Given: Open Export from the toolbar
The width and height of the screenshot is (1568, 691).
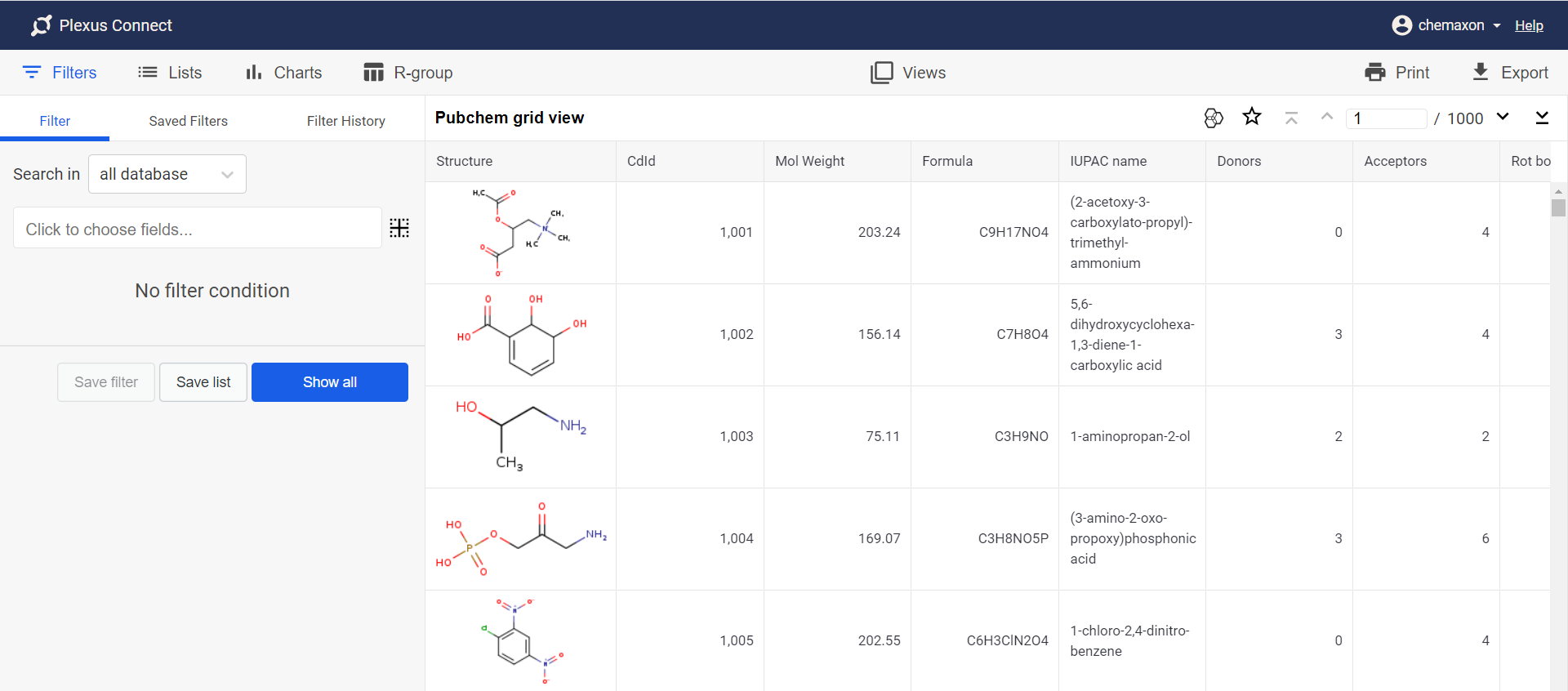Looking at the screenshot, I should click(x=1509, y=73).
